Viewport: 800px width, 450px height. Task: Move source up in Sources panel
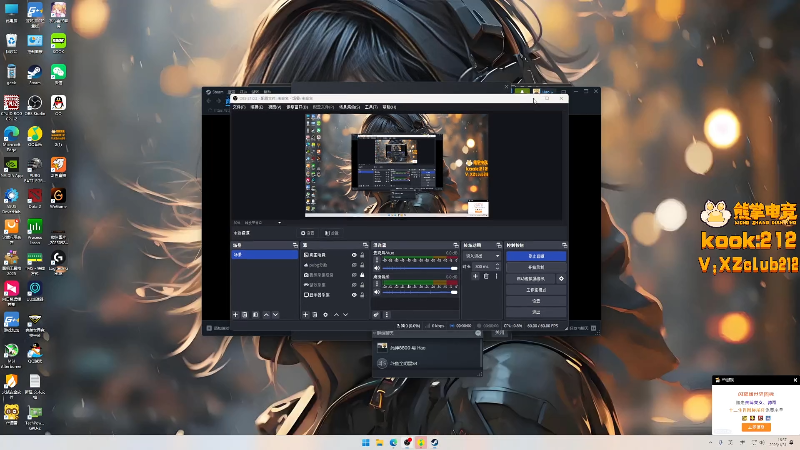(336, 315)
